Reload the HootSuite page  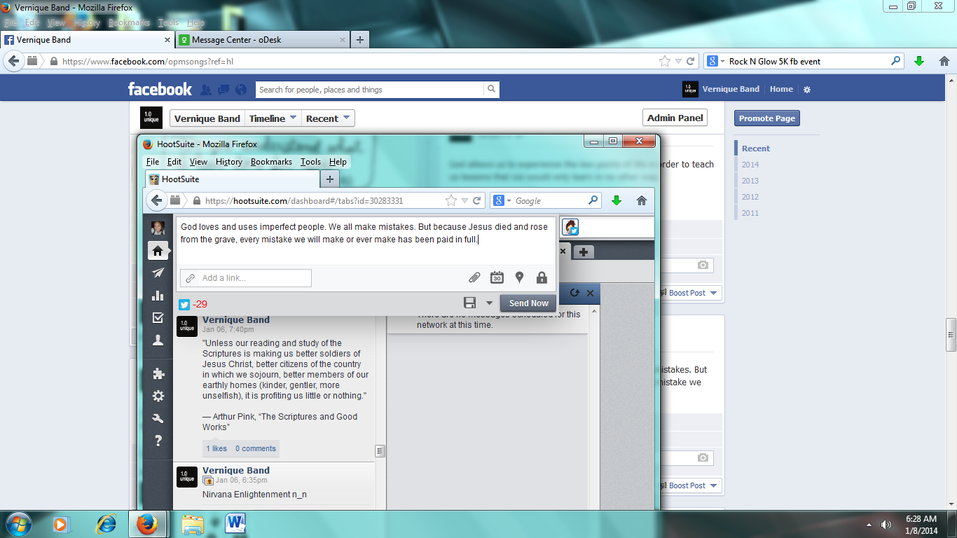[477, 200]
